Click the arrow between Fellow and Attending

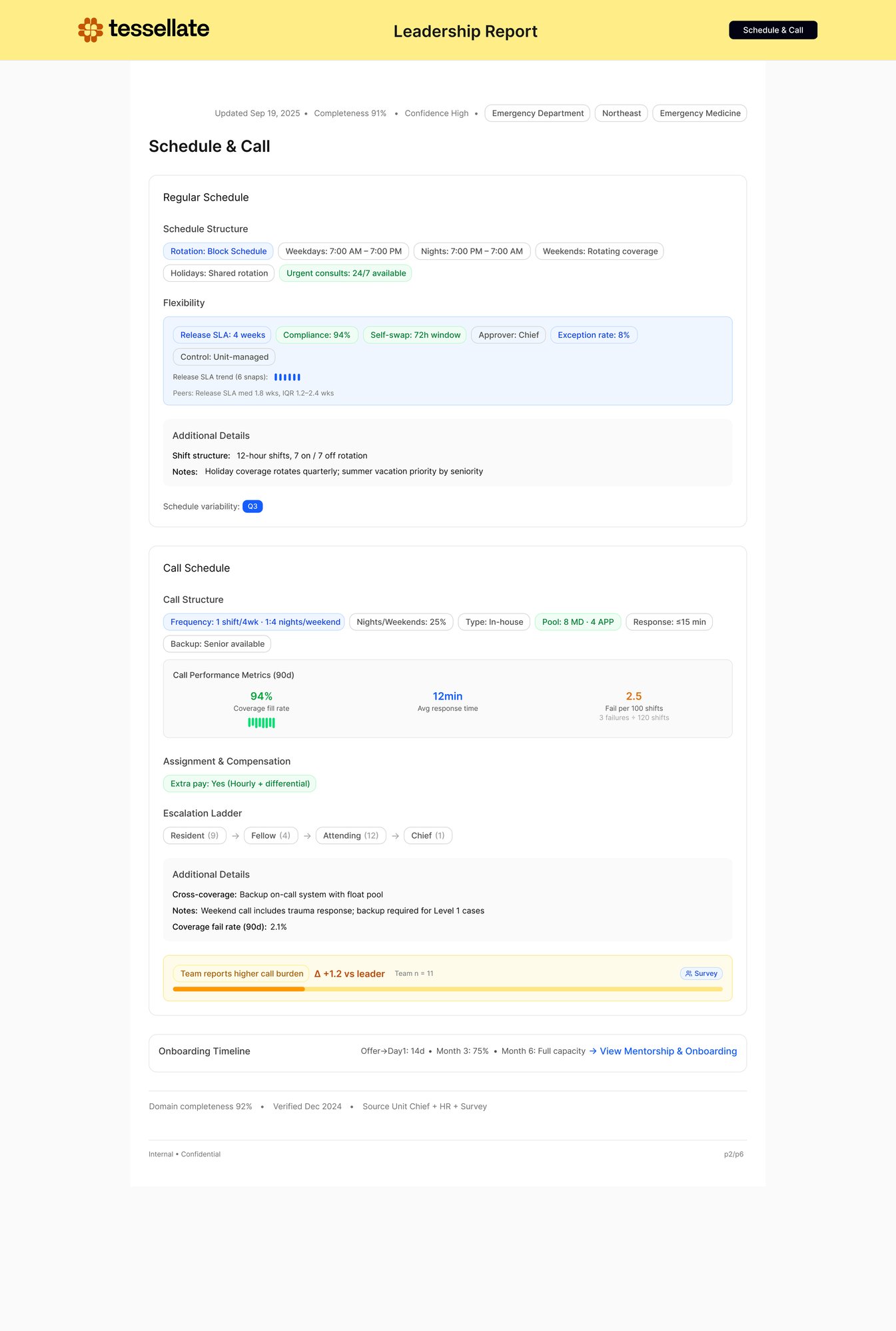[307, 836]
